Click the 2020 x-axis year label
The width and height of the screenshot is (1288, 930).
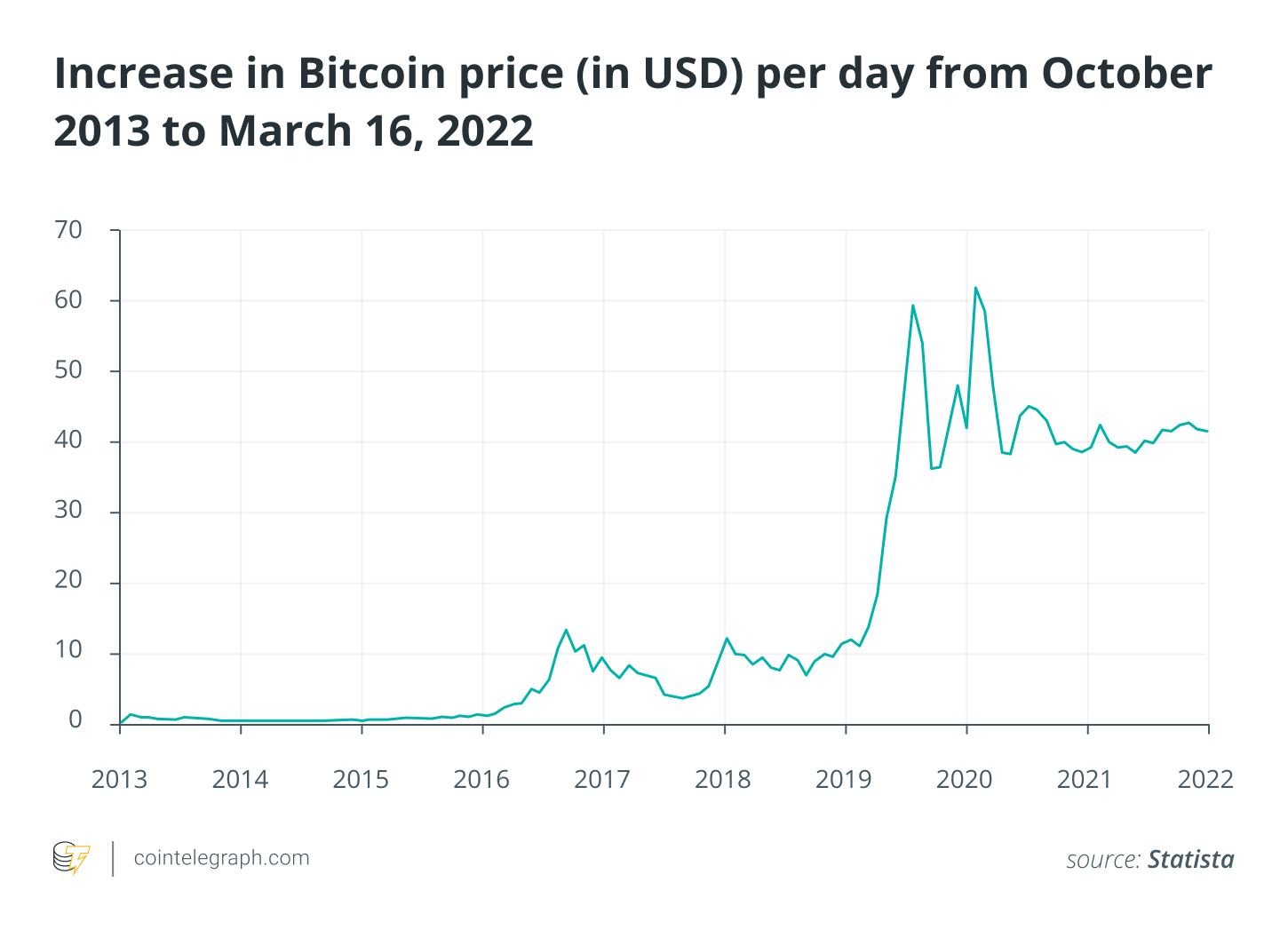pyautogui.click(x=965, y=780)
